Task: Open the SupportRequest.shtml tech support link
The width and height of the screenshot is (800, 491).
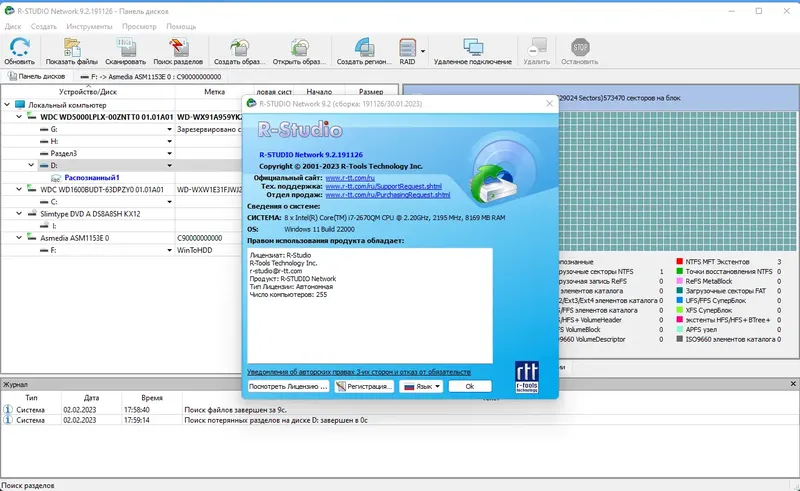Action: point(384,186)
